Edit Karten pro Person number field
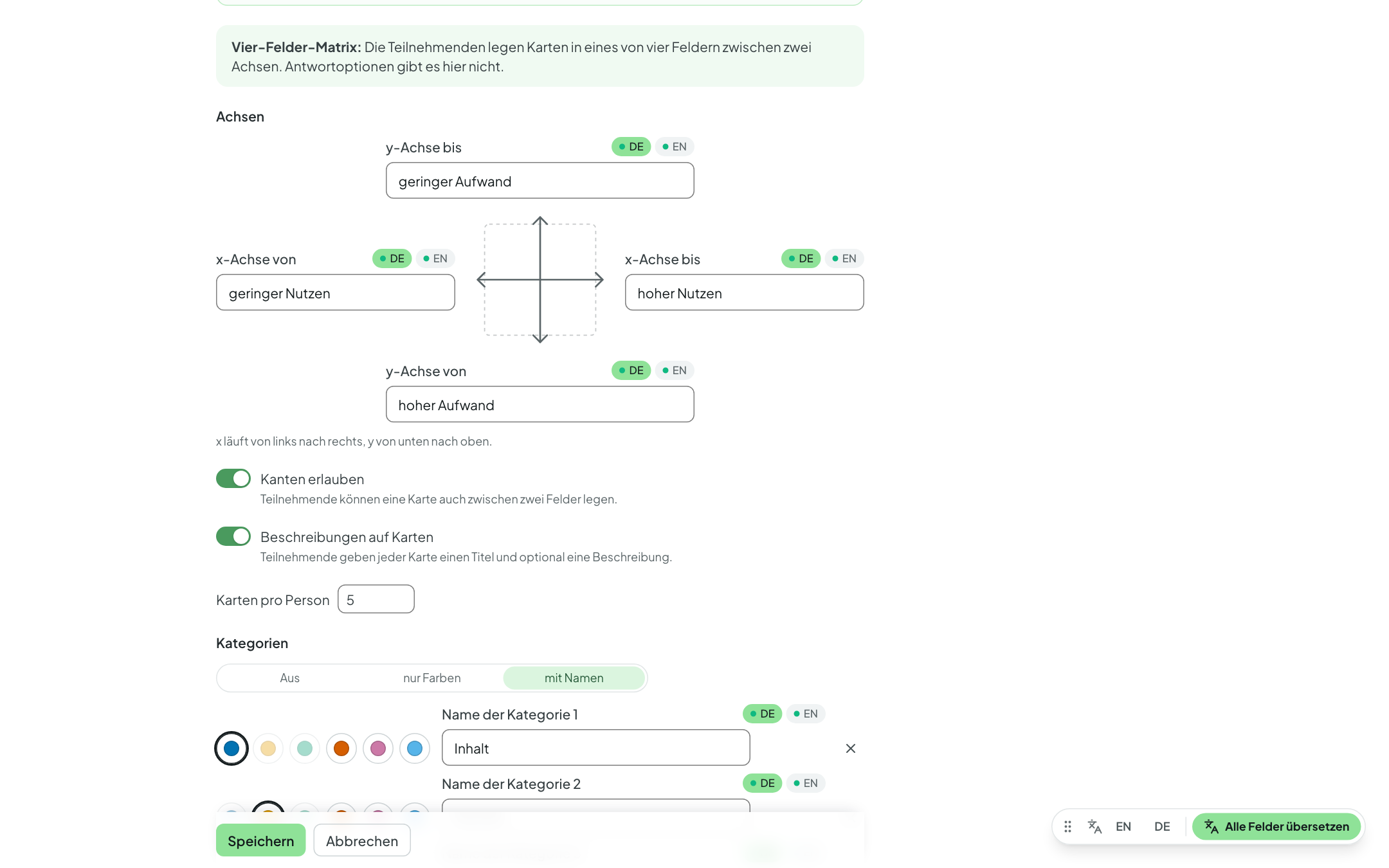 [376, 599]
